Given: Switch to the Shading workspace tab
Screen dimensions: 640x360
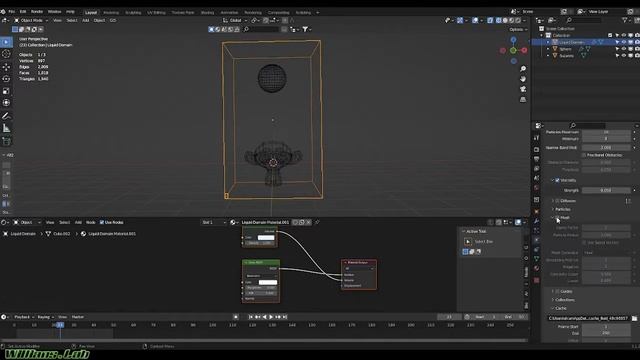Looking at the screenshot, I should (207, 13).
